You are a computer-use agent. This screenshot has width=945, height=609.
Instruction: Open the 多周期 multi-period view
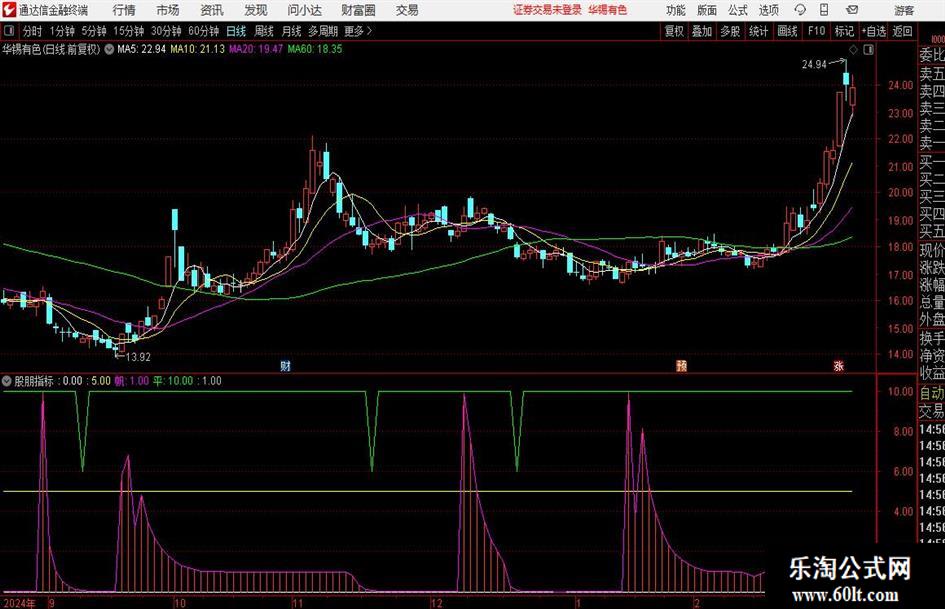pos(323,31)
